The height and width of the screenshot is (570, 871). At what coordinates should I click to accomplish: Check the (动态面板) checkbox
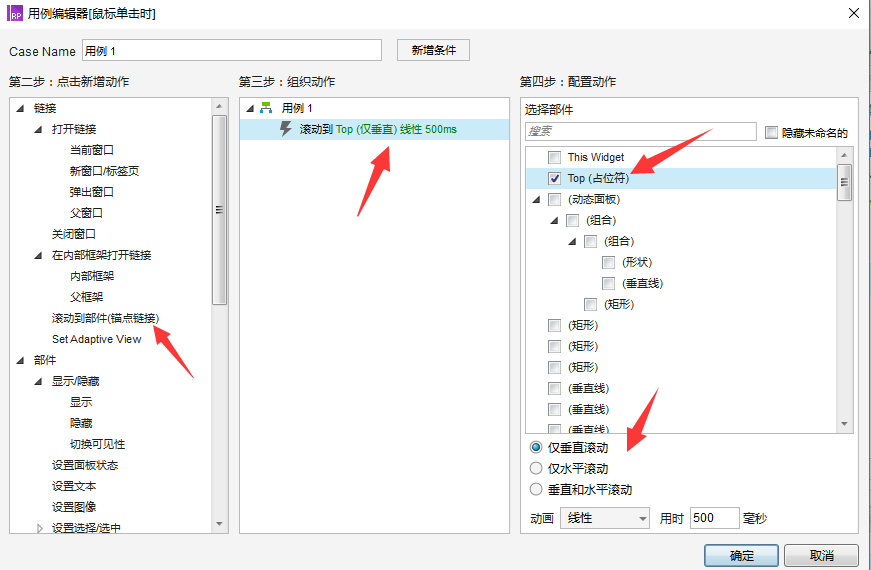pyautogui.click(x=554, y=199)
